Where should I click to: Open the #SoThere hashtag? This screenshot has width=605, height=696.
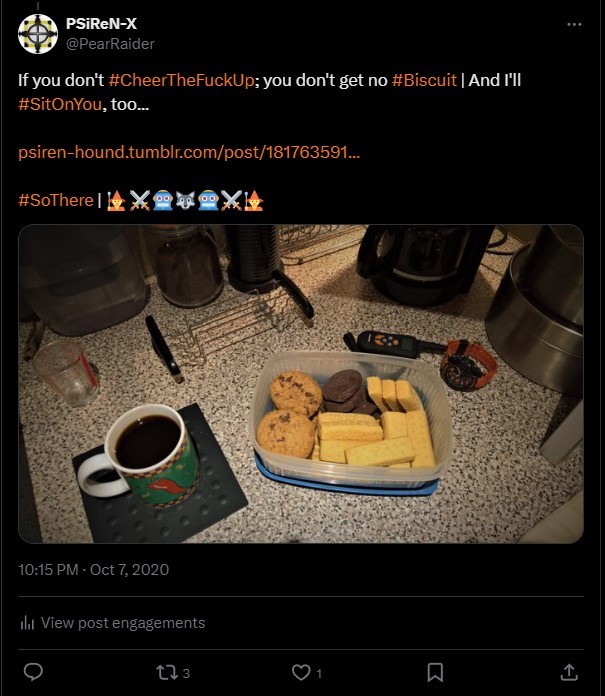56,200
